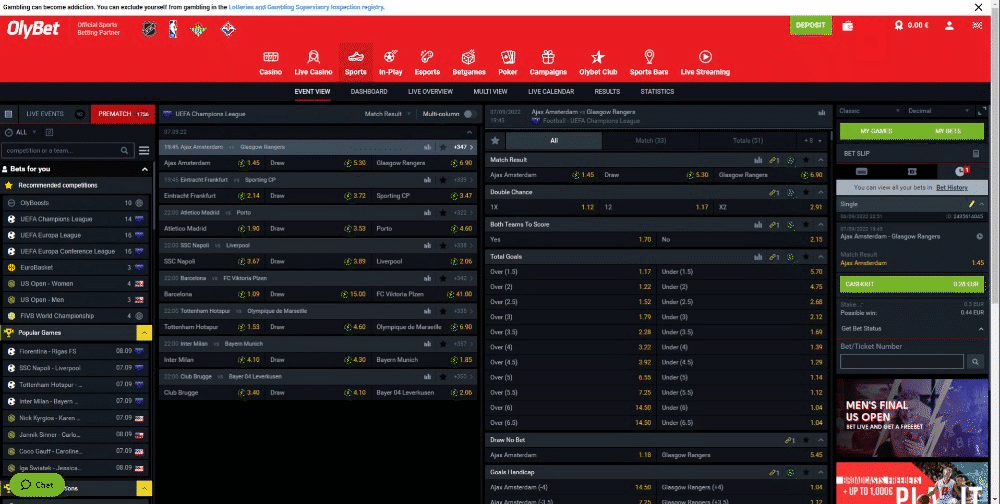Click the green Deposit button
The image size is (1000, 504).
810,26
